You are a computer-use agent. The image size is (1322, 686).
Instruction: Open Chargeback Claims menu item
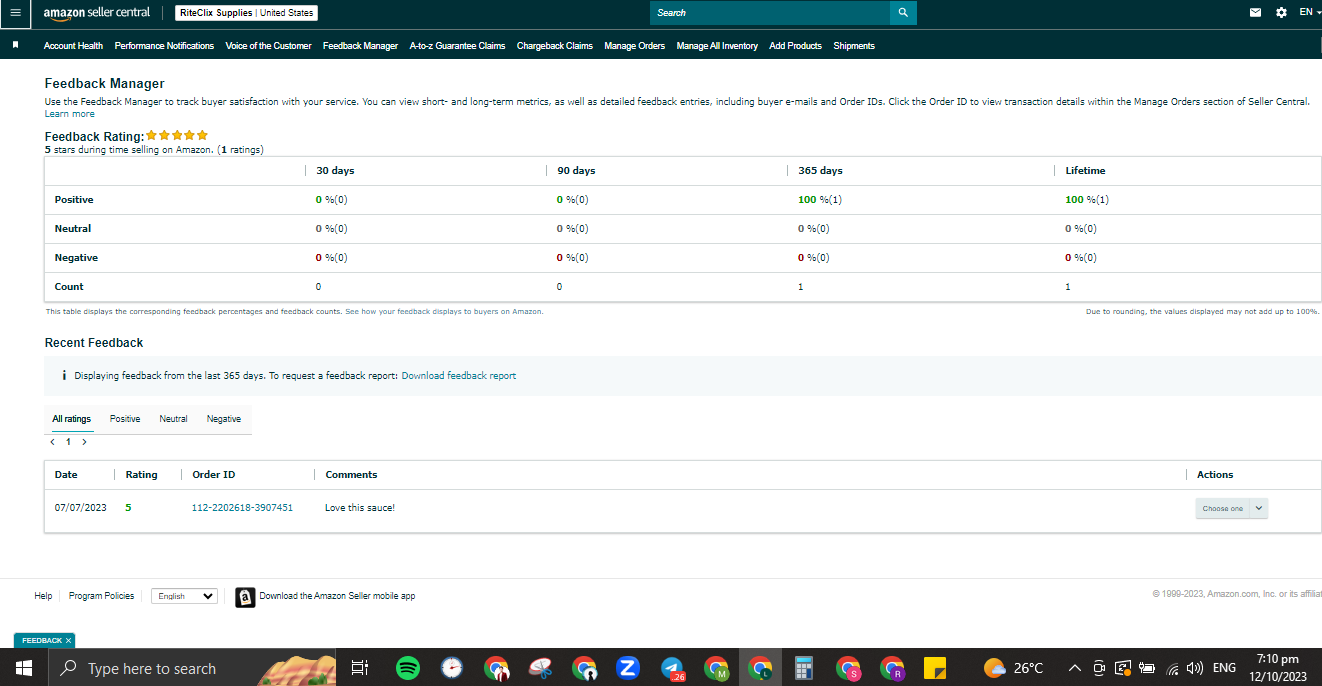[x=554, y=46]
